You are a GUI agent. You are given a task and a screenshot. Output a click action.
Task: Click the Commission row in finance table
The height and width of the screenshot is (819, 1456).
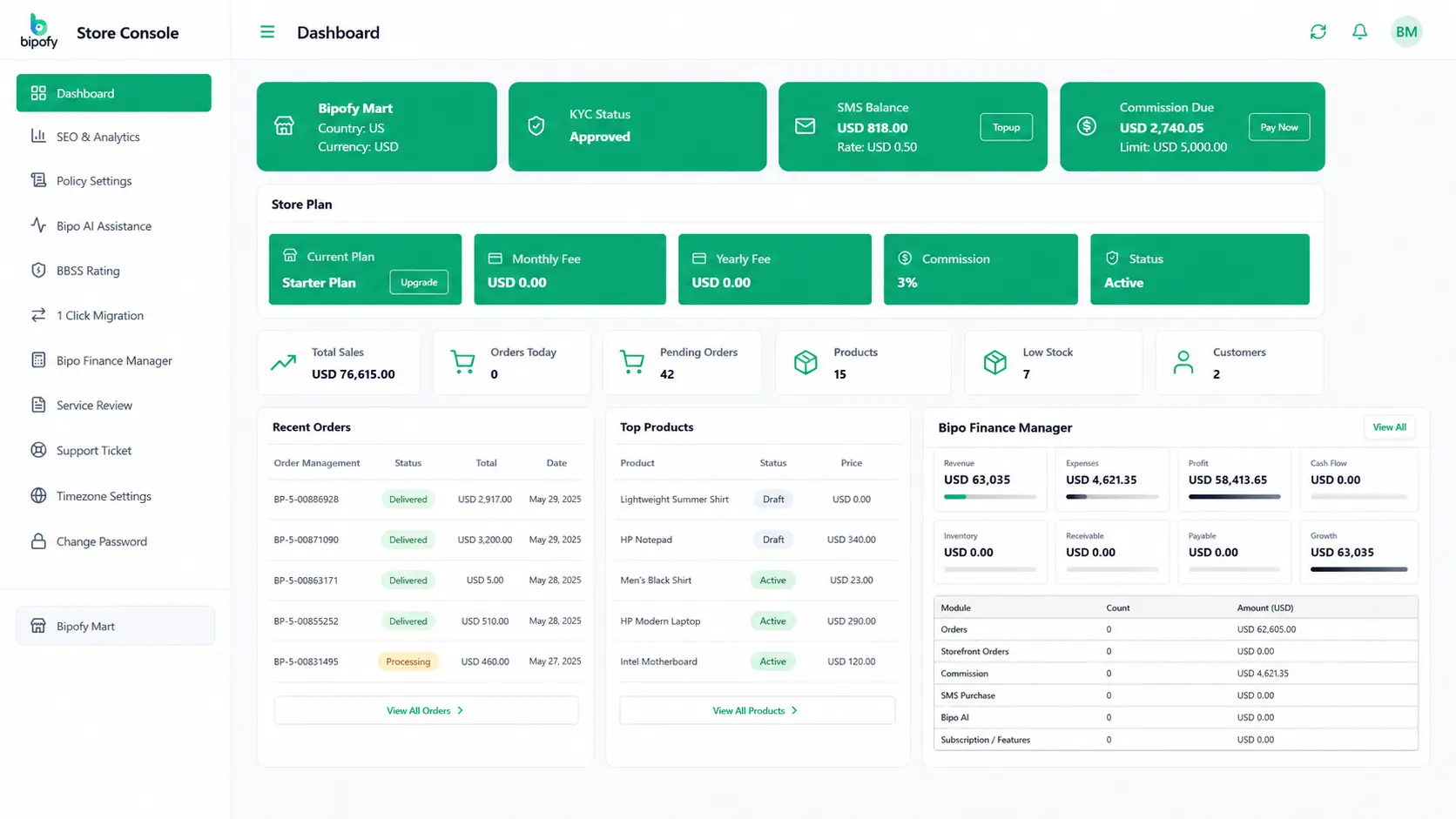1176,674
